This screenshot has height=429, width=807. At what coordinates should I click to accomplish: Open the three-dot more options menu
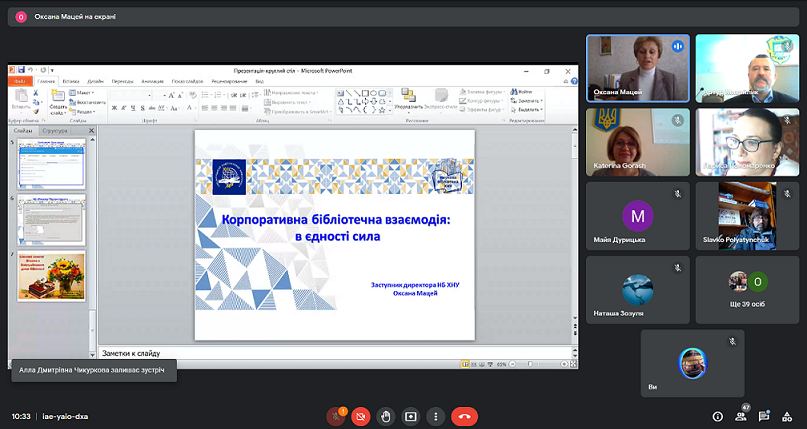pyautogui.click(x=436, y=416)
